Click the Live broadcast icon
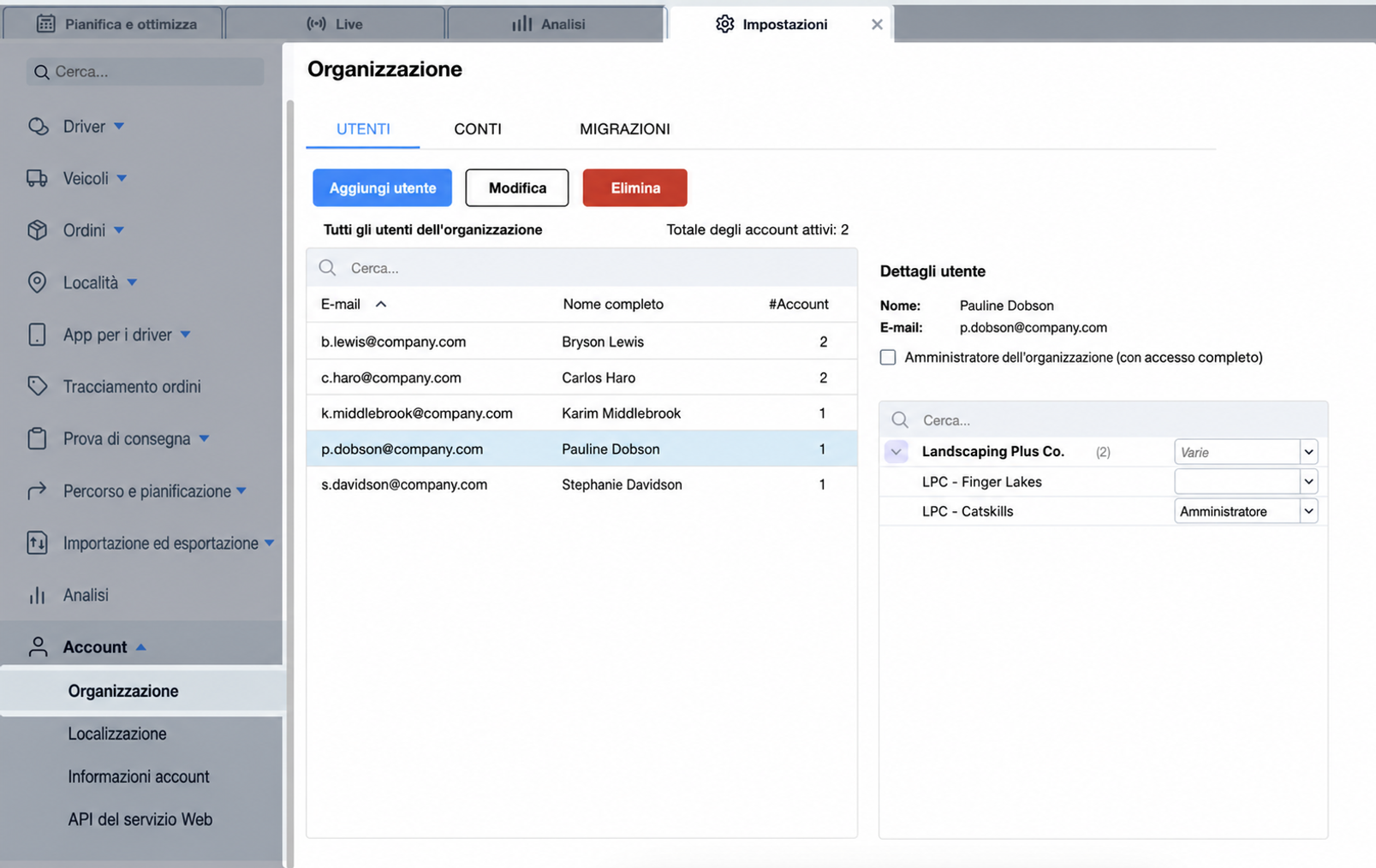Screen dimensions: 1376x868 (316, 24)
